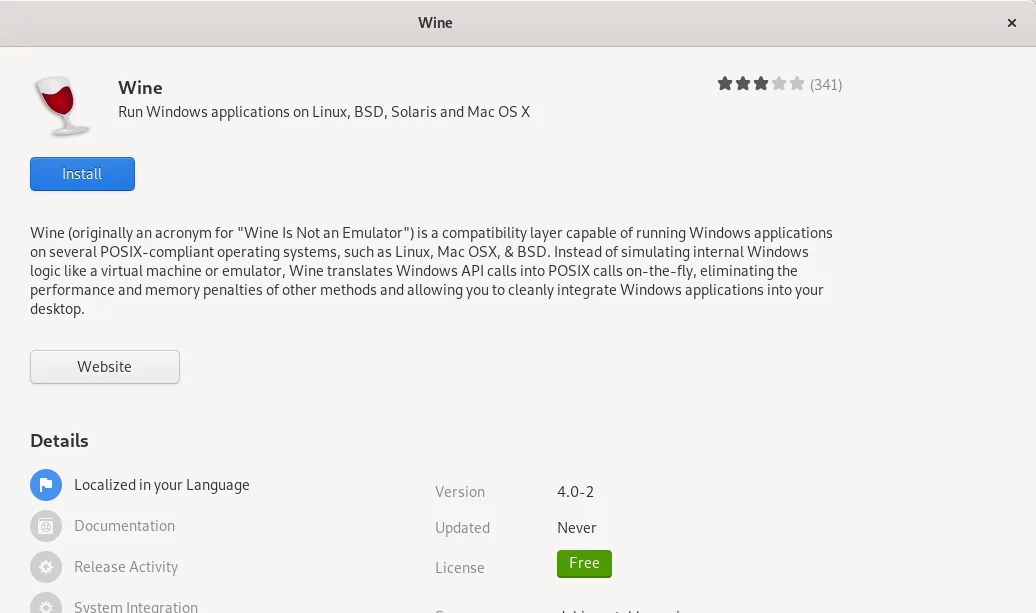1036x613 pixels.
Task: Click the Wine glass application icon
Action: tap(63, 106)
